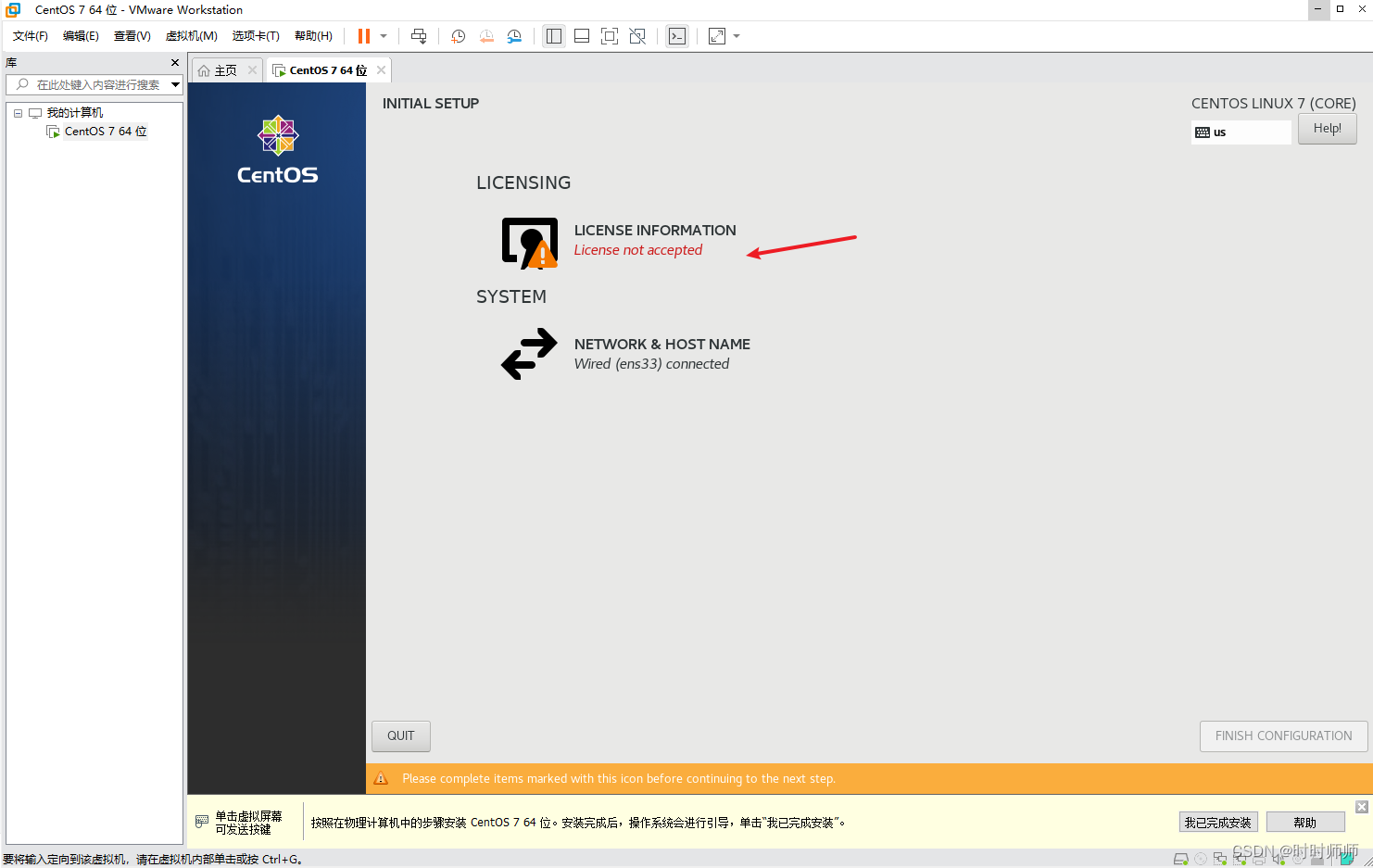Open the stretch display dropdown arrow

coord(737,36)
